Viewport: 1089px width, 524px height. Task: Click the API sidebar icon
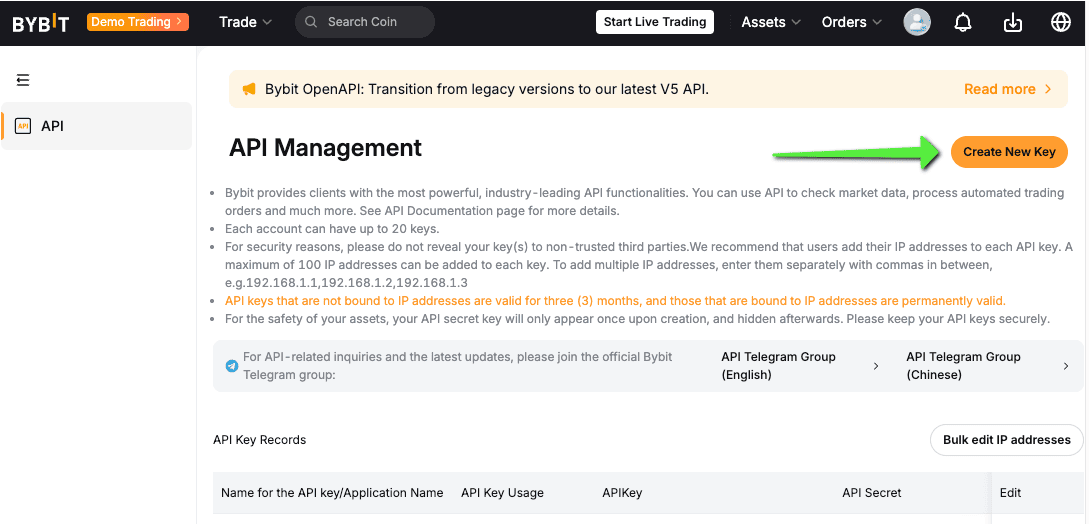click(23, 126)
